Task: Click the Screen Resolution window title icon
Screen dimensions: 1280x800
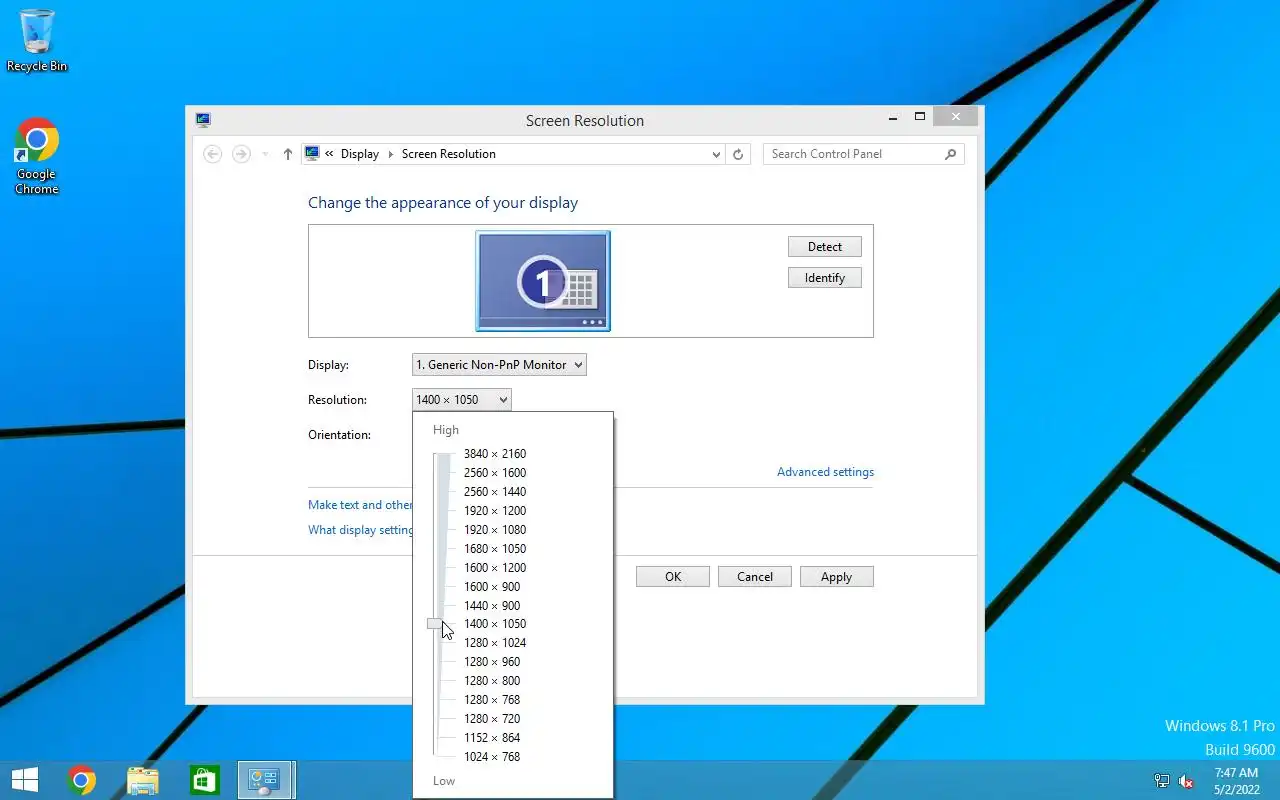Action: [x=204, y=120]
